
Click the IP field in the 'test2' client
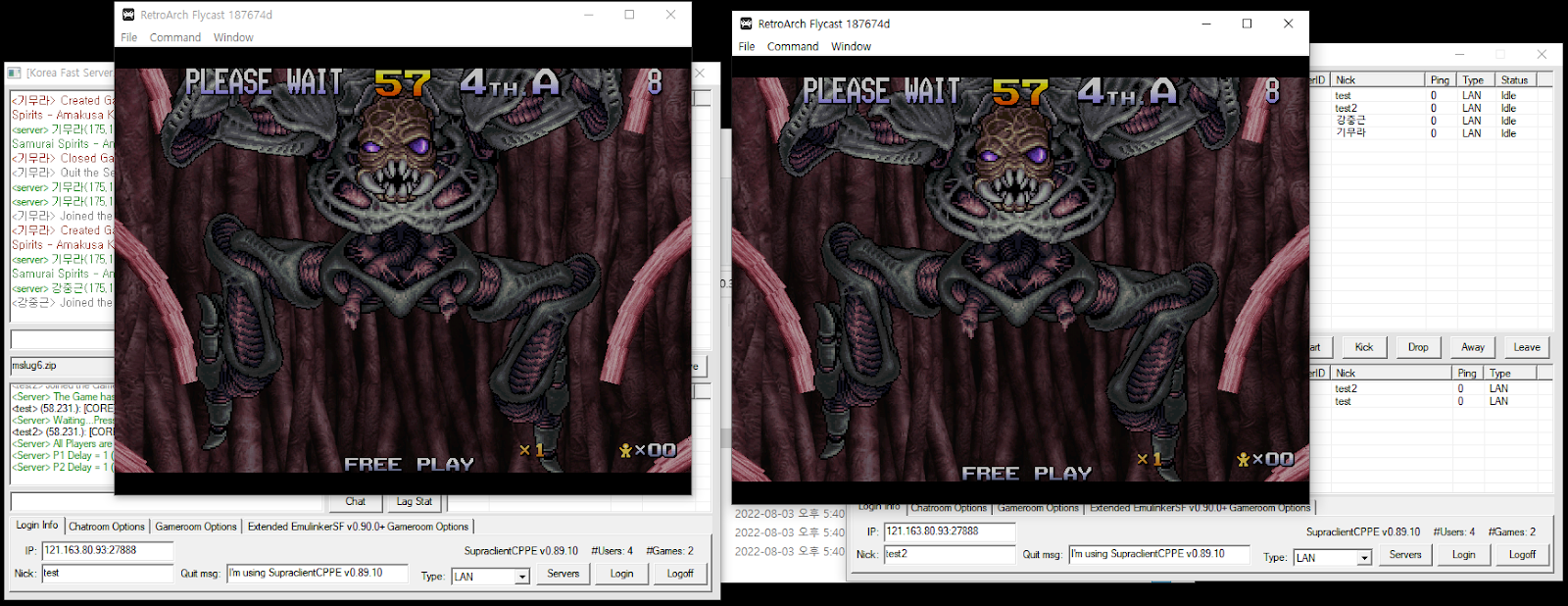tap(950, 531)
